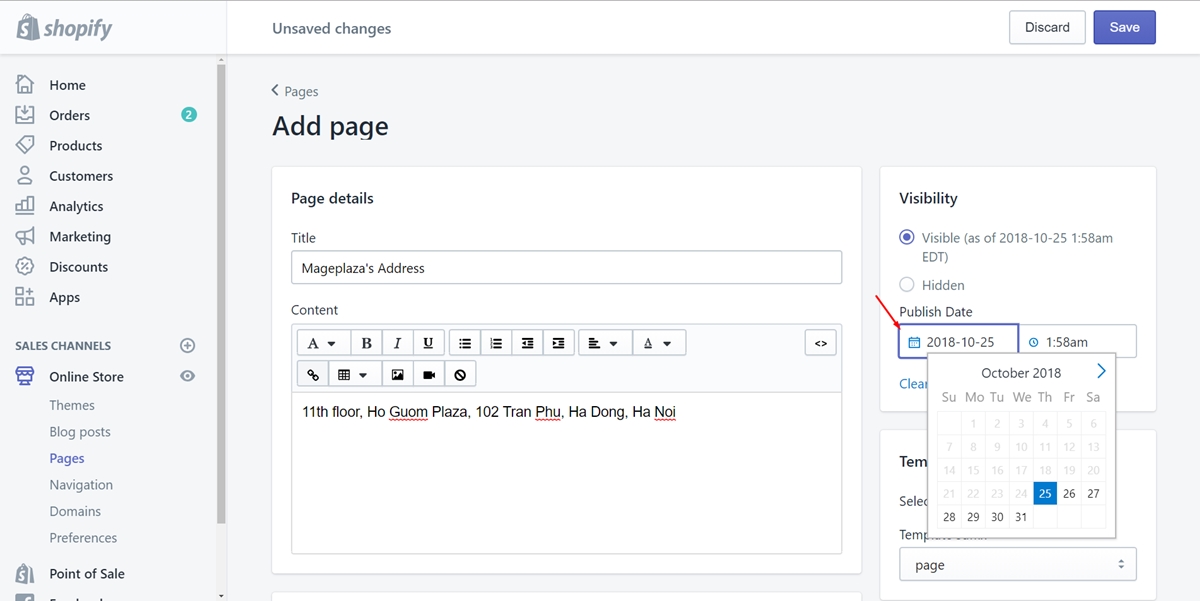Click the clear formatting icon
The image size is (1200, 601).
[459, 374]
